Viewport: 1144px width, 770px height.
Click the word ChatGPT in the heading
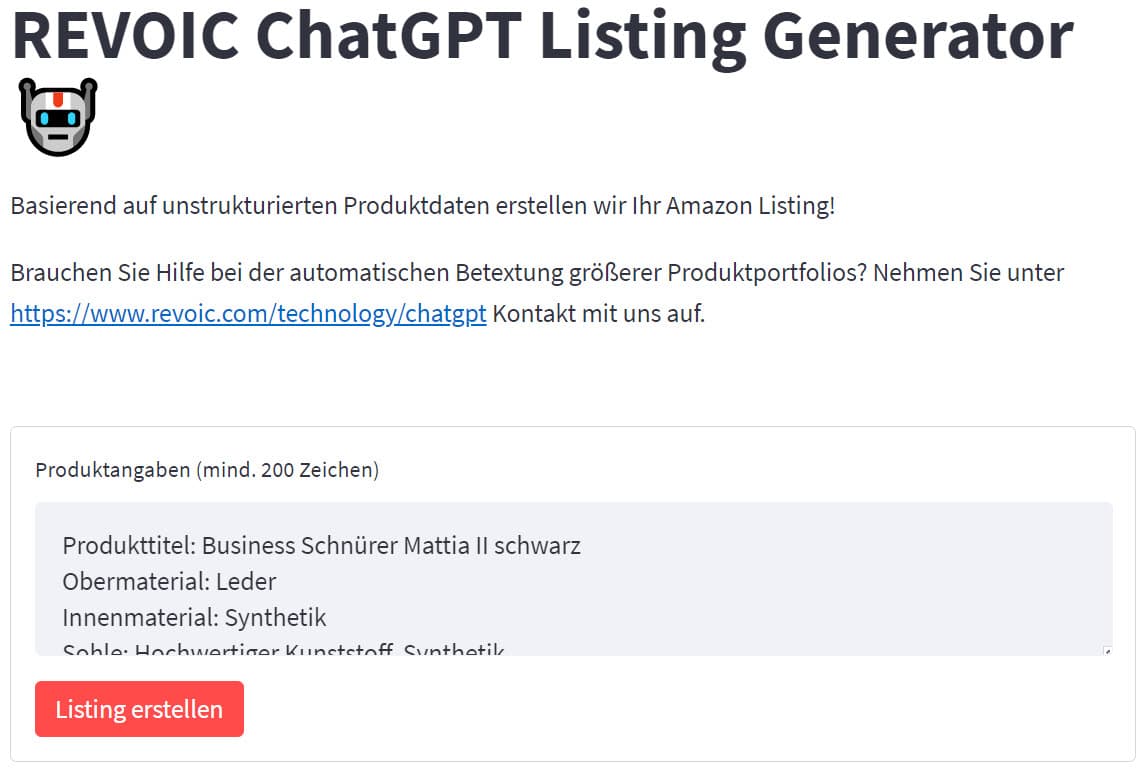[x=390, y=35]
